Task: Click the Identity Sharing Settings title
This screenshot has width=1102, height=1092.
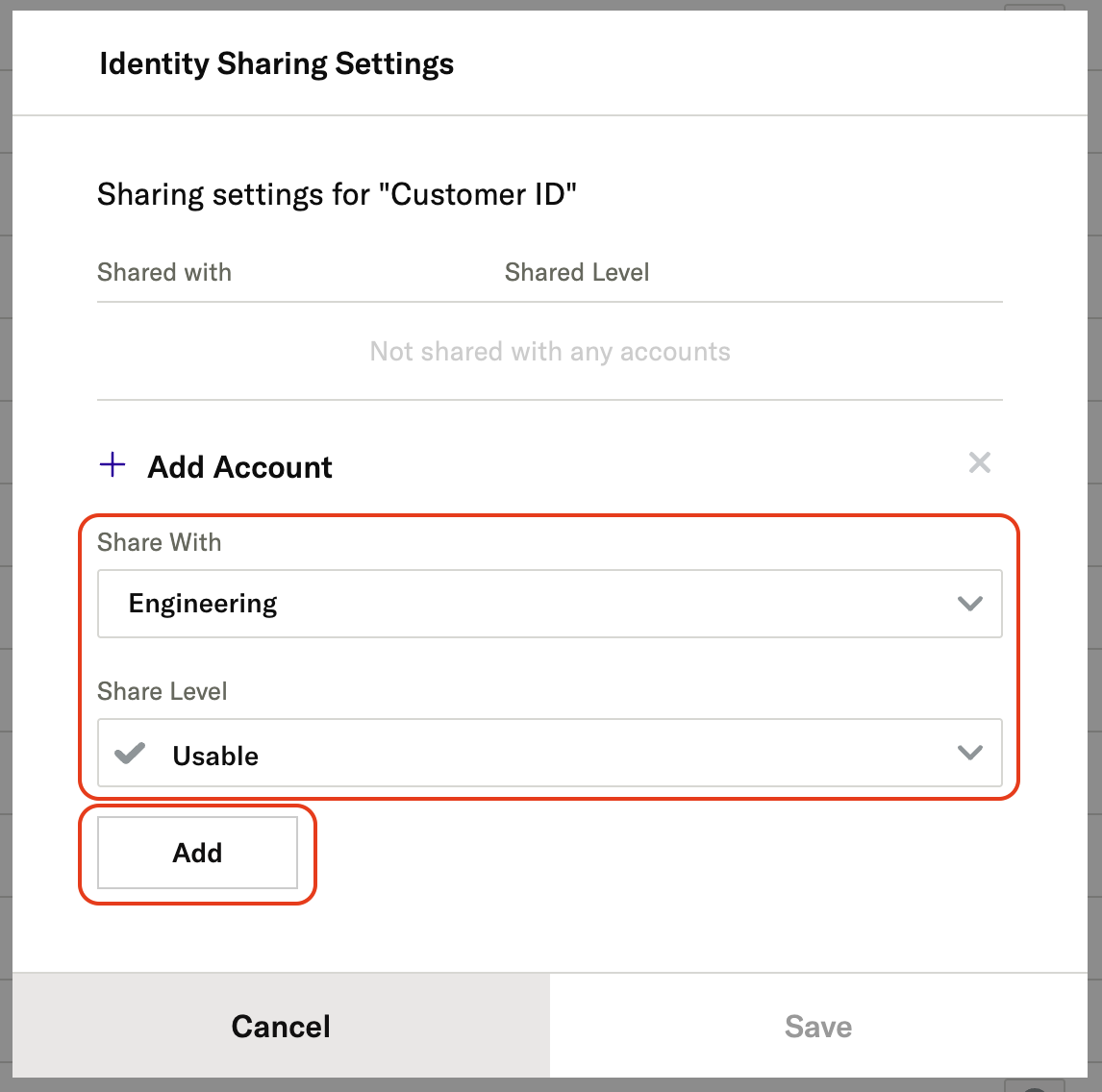Action: tap(277, 64)
